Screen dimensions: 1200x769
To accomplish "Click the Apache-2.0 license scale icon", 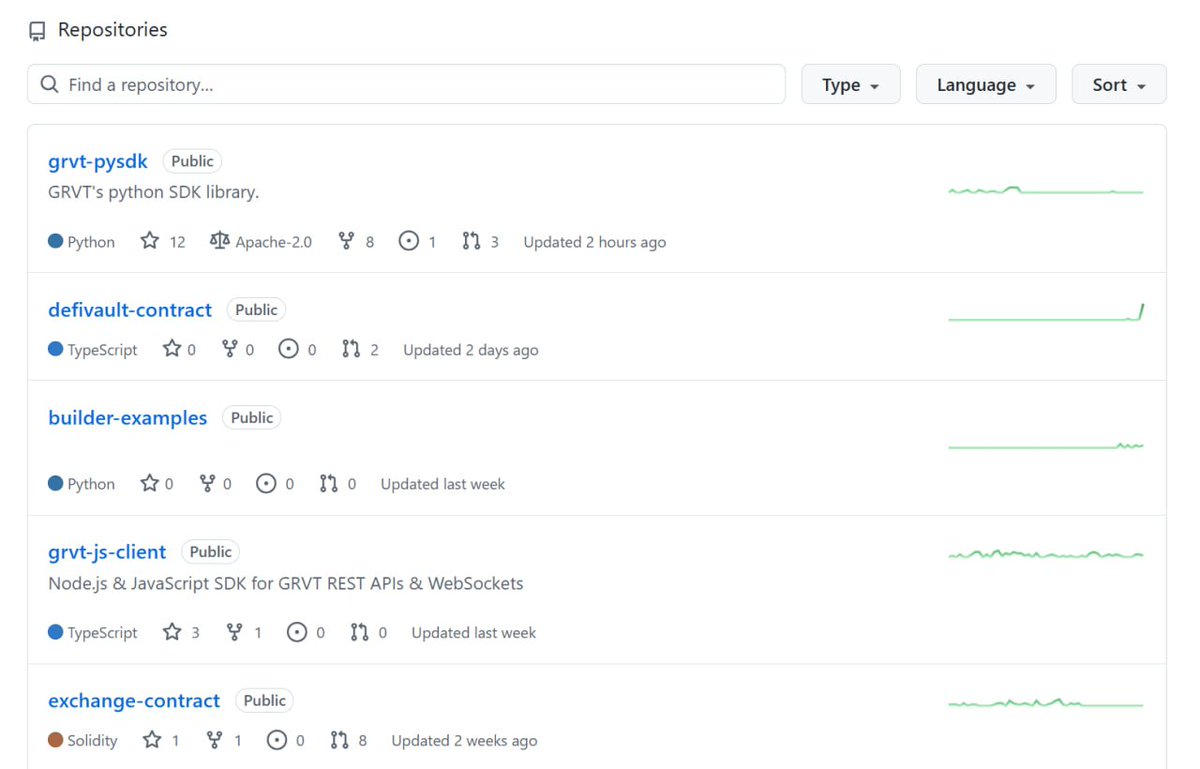I will tap(220, 241).
